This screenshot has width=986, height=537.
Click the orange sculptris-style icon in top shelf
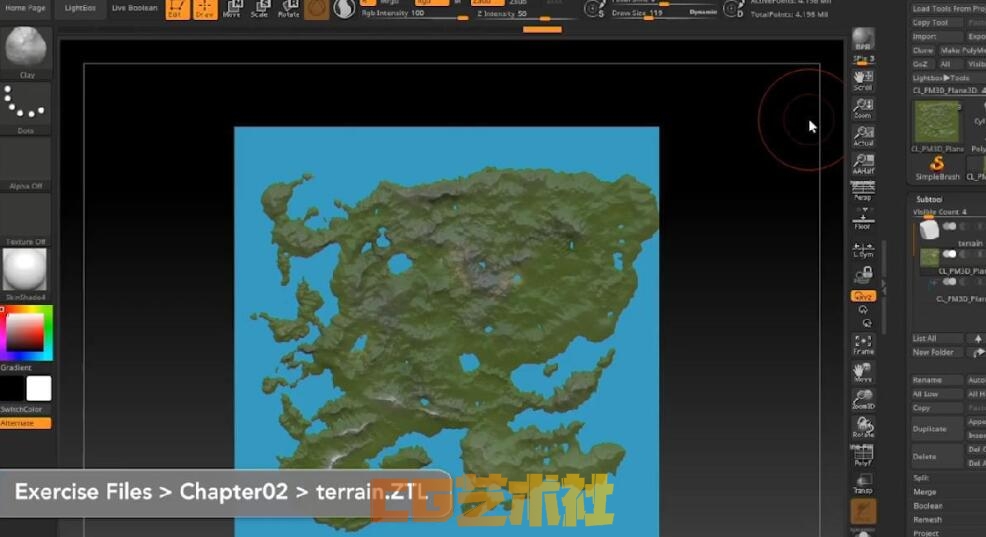[316, 9]
